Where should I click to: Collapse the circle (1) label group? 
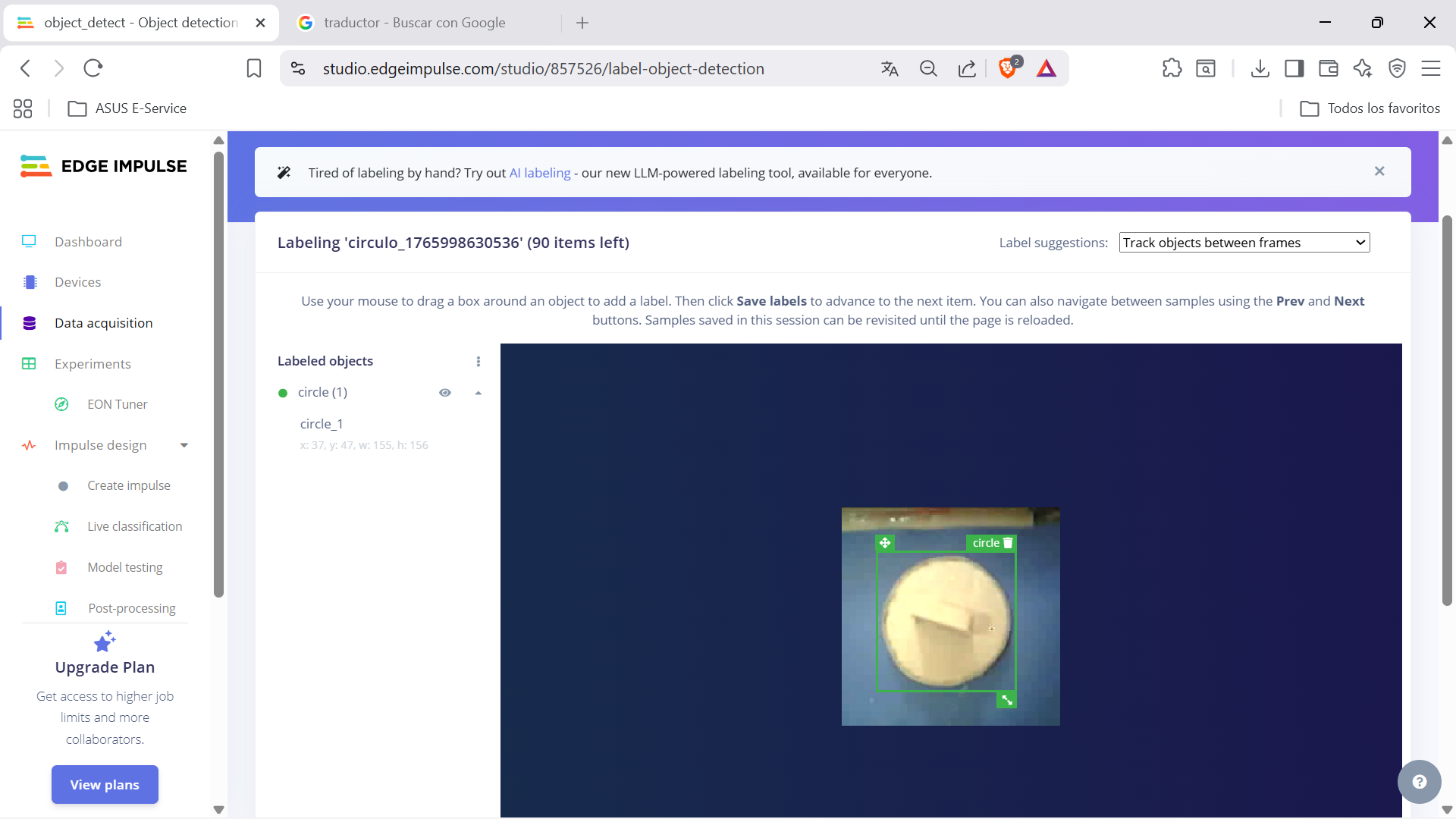[x=479, y=393]
